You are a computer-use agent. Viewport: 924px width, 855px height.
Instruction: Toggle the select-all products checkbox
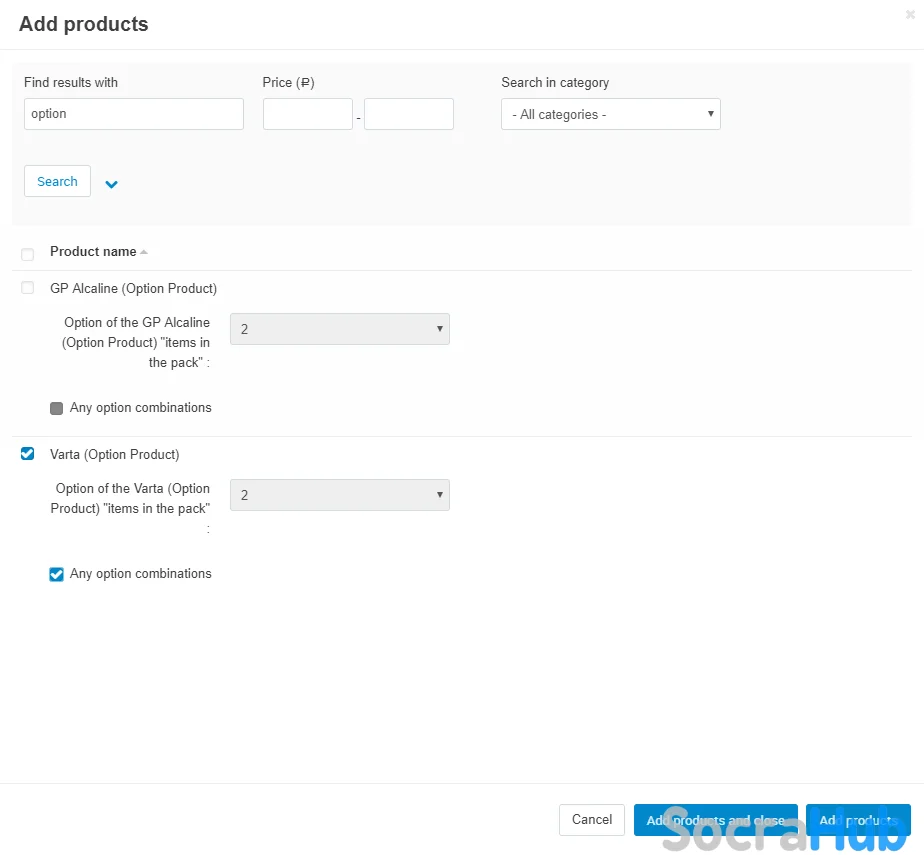(27, 254)
